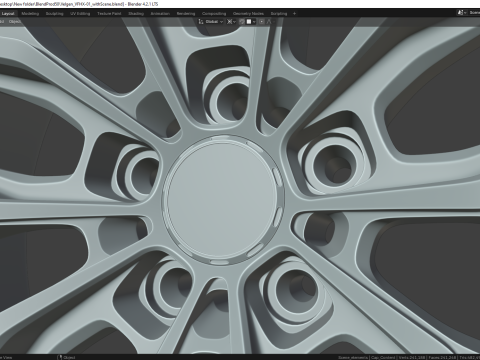480x360 pixels.
Task: Open the Animation workspace tab
Action: [x=160, y=14]
